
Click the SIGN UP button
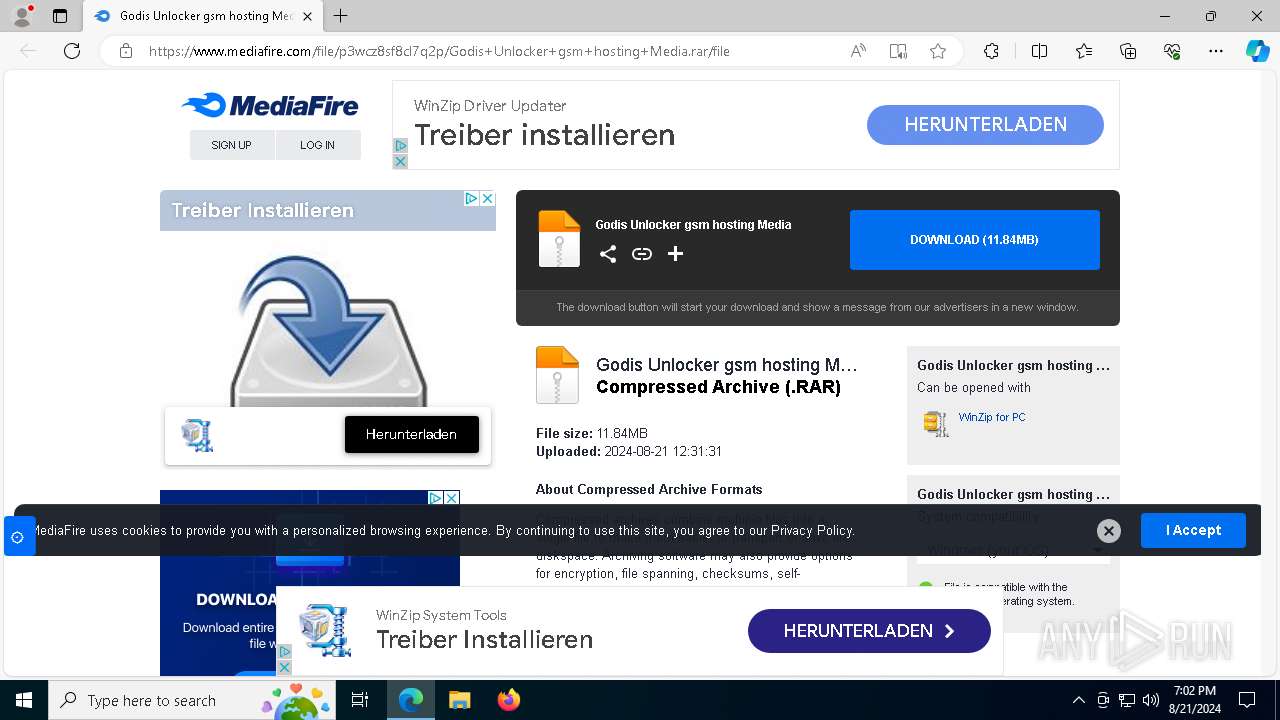click(231, 145)
